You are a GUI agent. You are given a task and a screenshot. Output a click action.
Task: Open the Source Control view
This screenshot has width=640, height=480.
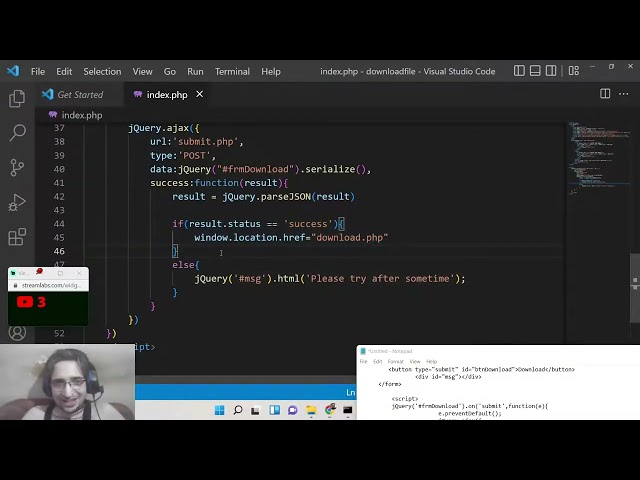tap(17, 167)
